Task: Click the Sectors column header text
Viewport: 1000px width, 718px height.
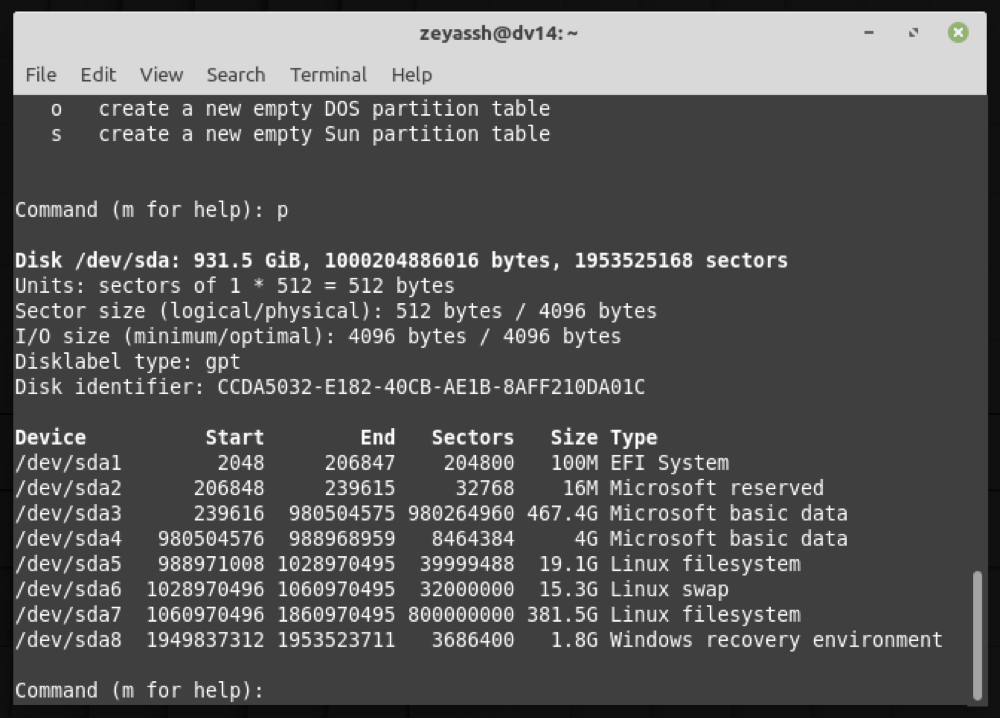Action: point(471,437)
